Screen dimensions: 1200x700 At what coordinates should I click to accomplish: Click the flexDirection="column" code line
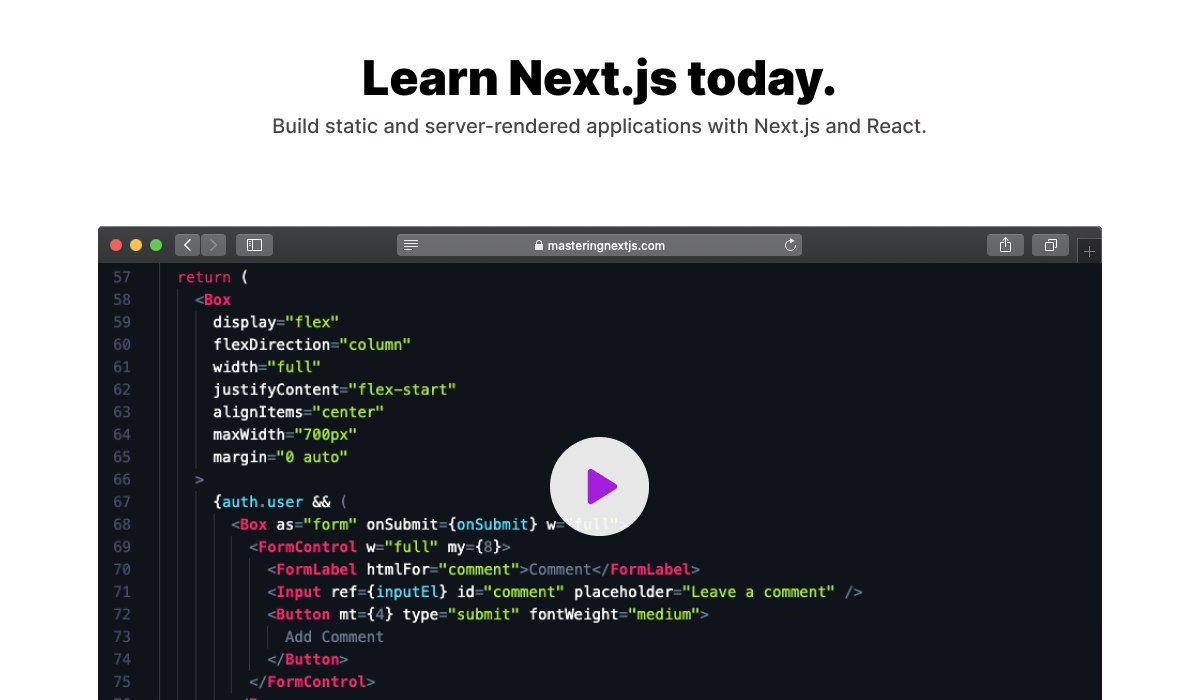point(312,344)
